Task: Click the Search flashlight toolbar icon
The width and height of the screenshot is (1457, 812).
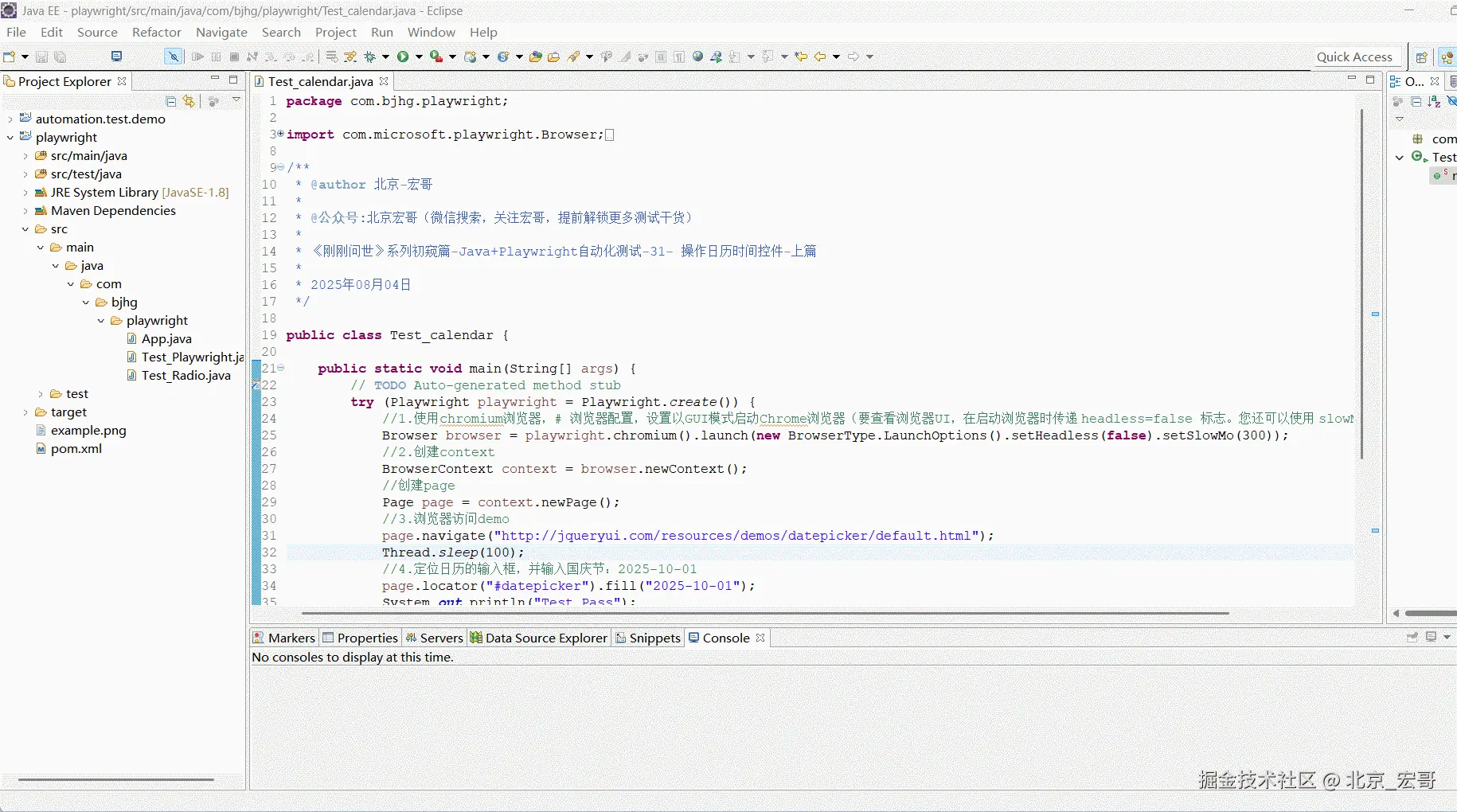Action: coord(574,57)
